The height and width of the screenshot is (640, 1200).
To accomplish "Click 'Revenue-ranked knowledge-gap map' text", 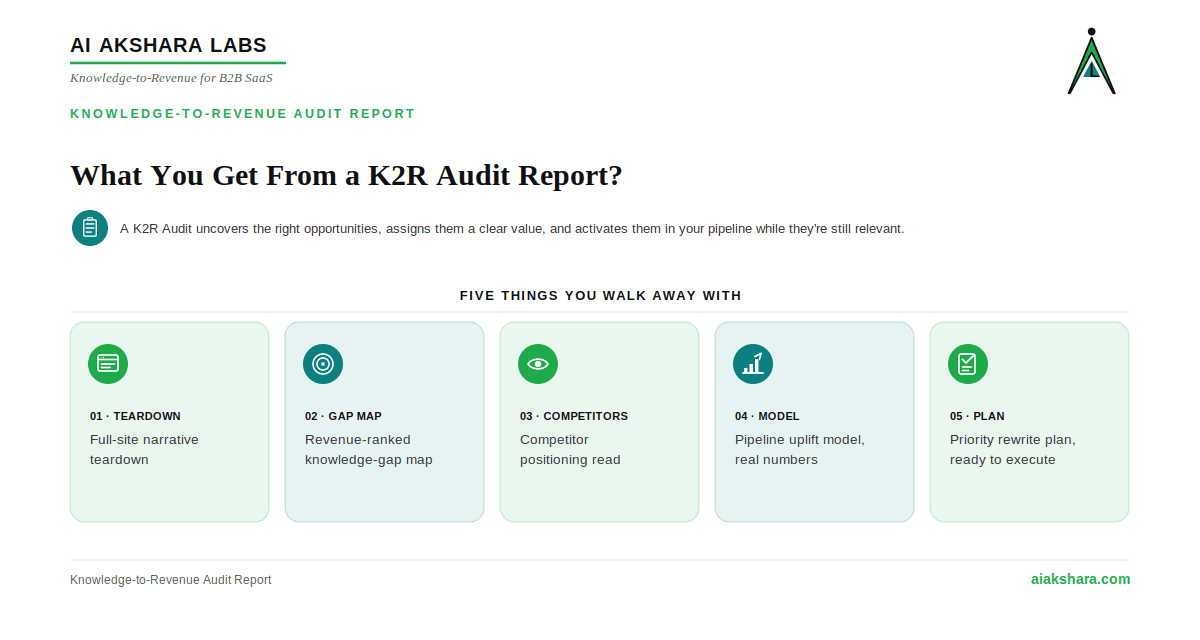I will click(x=369, y=450).
